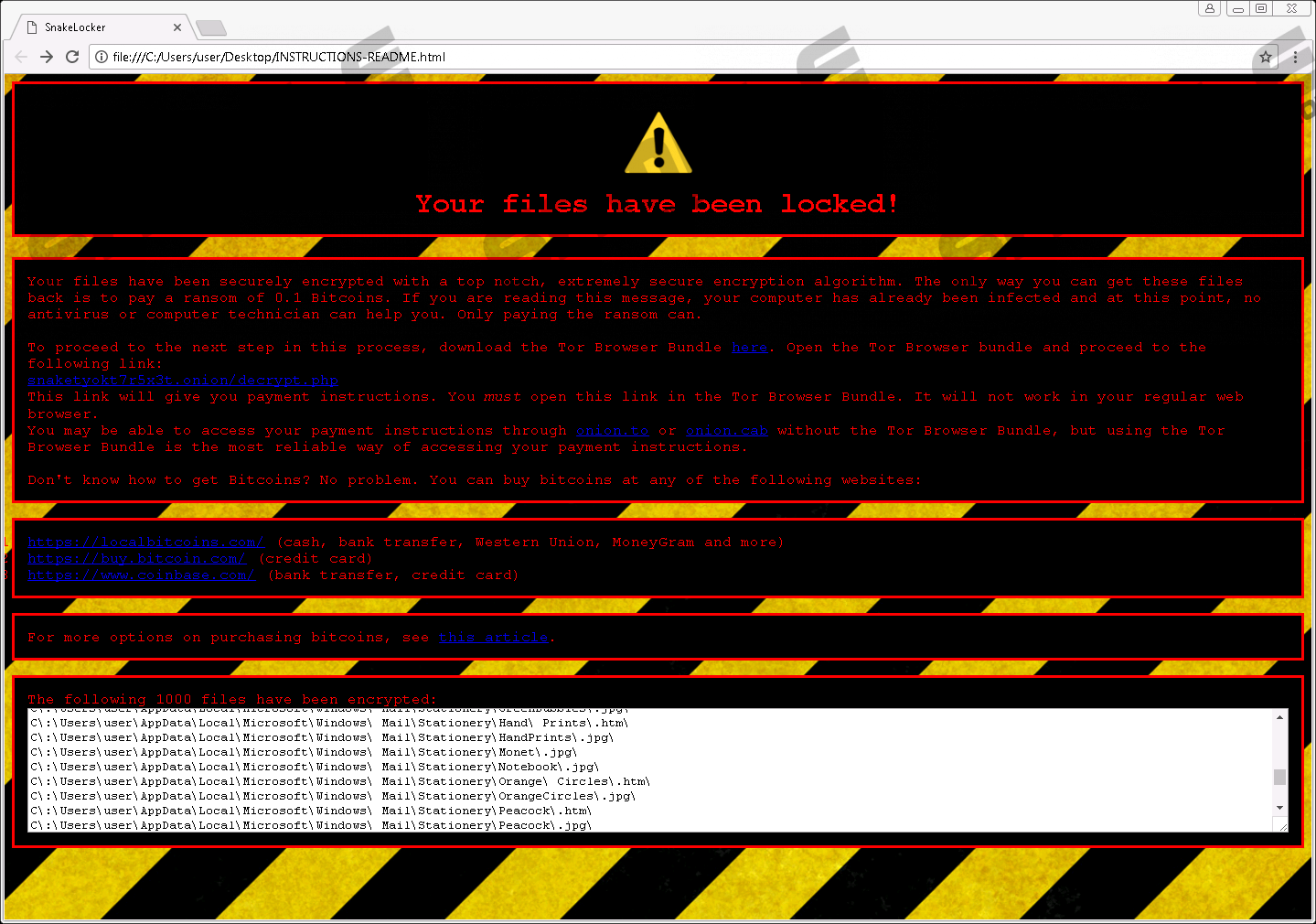Click the user profile icon in title bar
This screenshot has height=924, width=1316.
[x=1210, y=8]
